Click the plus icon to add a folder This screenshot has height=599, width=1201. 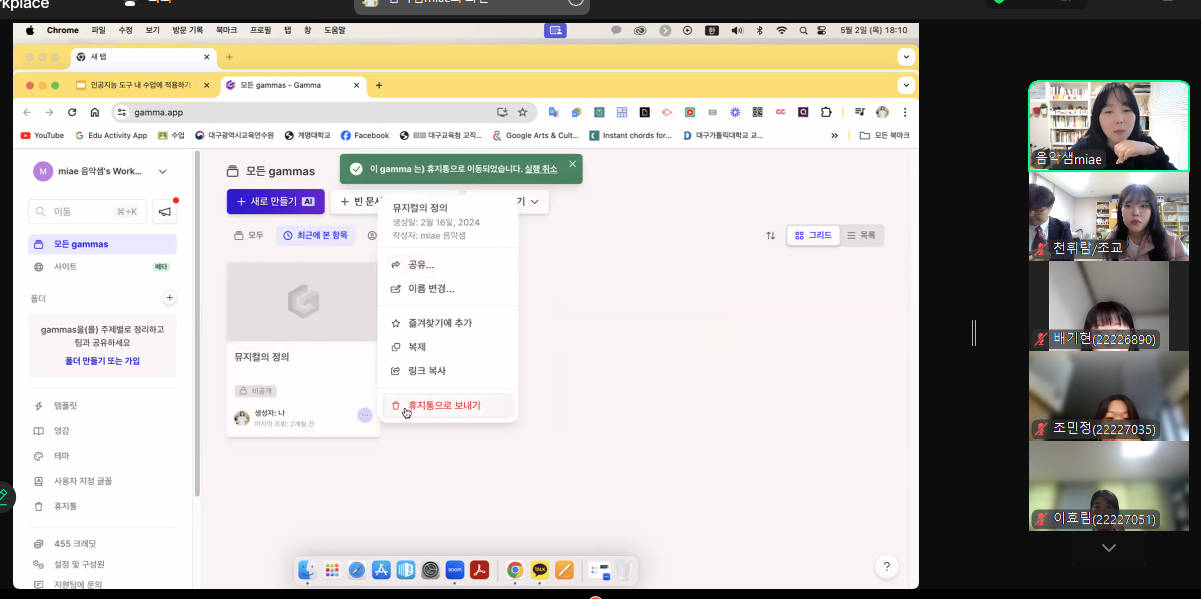169,298
